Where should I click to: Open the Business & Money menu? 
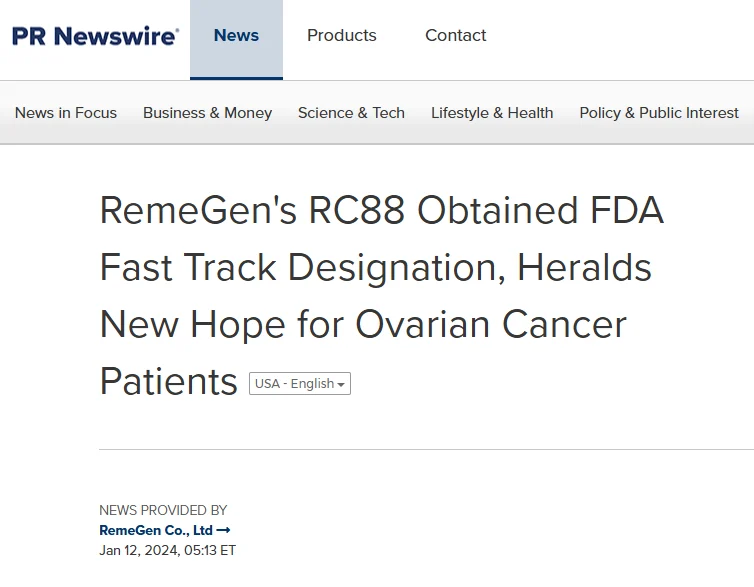tap(207, 113)
